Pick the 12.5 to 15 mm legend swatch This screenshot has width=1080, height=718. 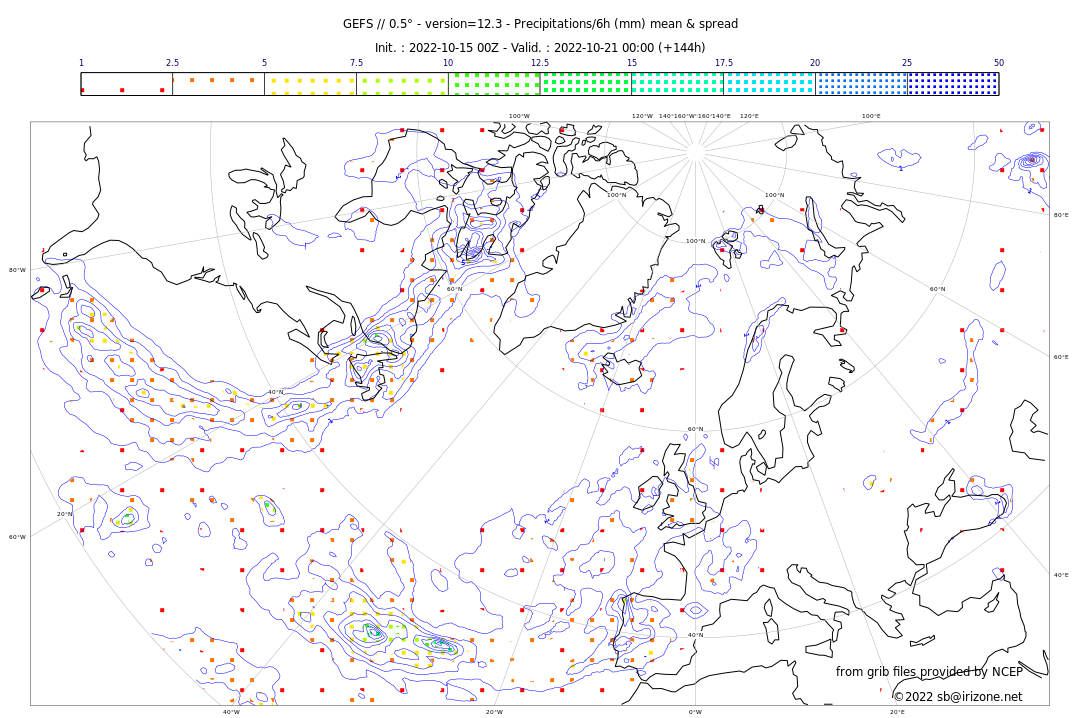(586, 84)
